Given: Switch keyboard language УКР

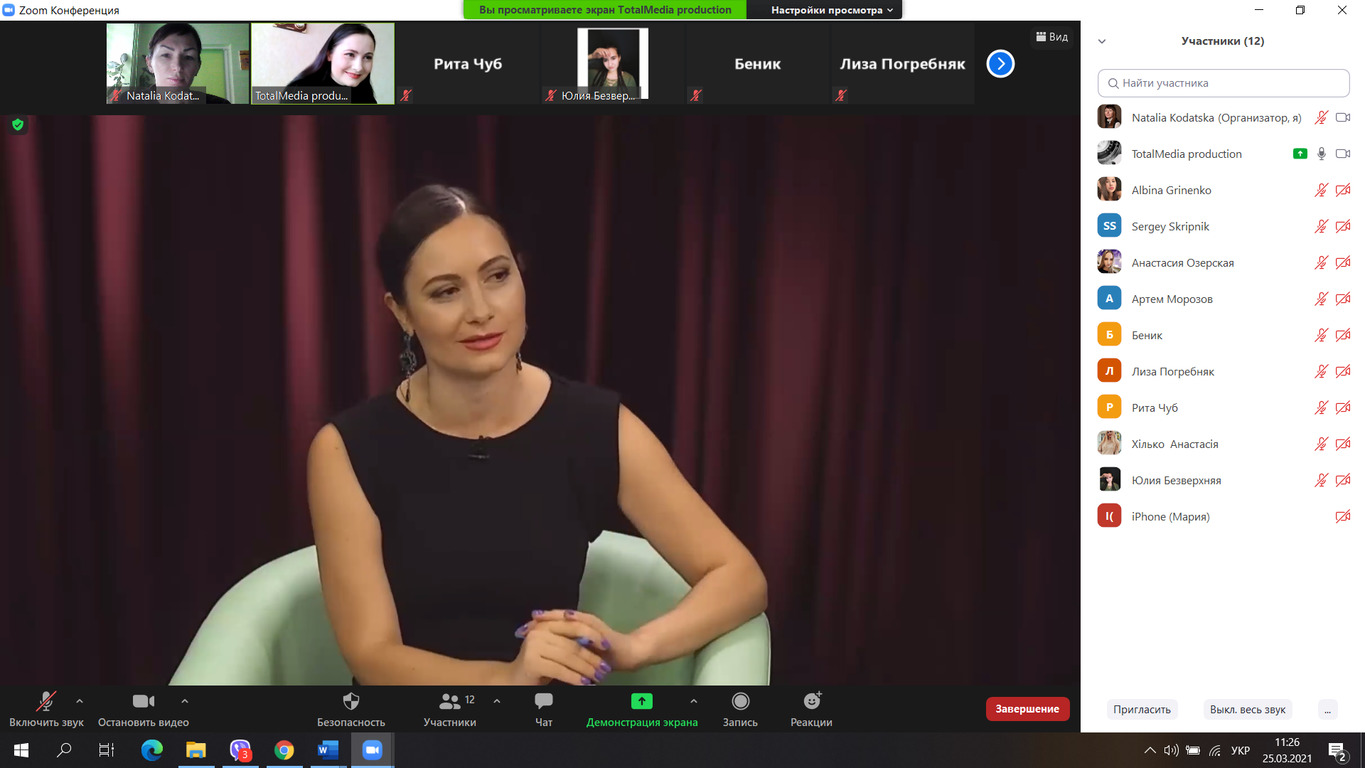Looking at the screenshot, I should coord(1240,750).
